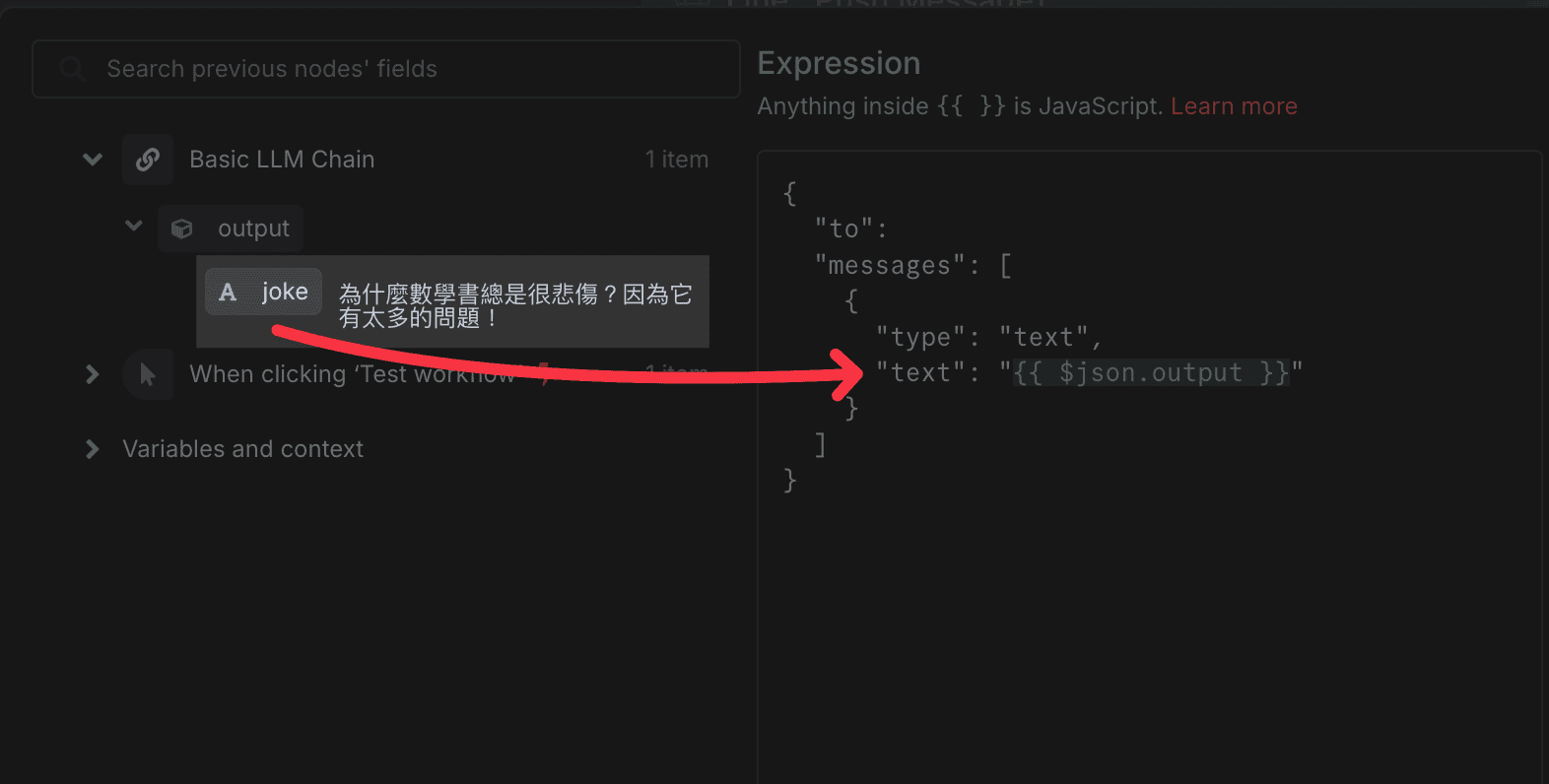Click the Push Message node icon at the top
The height and width of the screenshot is (784, 1549).
pyautogui.click(x=692, y=6)
